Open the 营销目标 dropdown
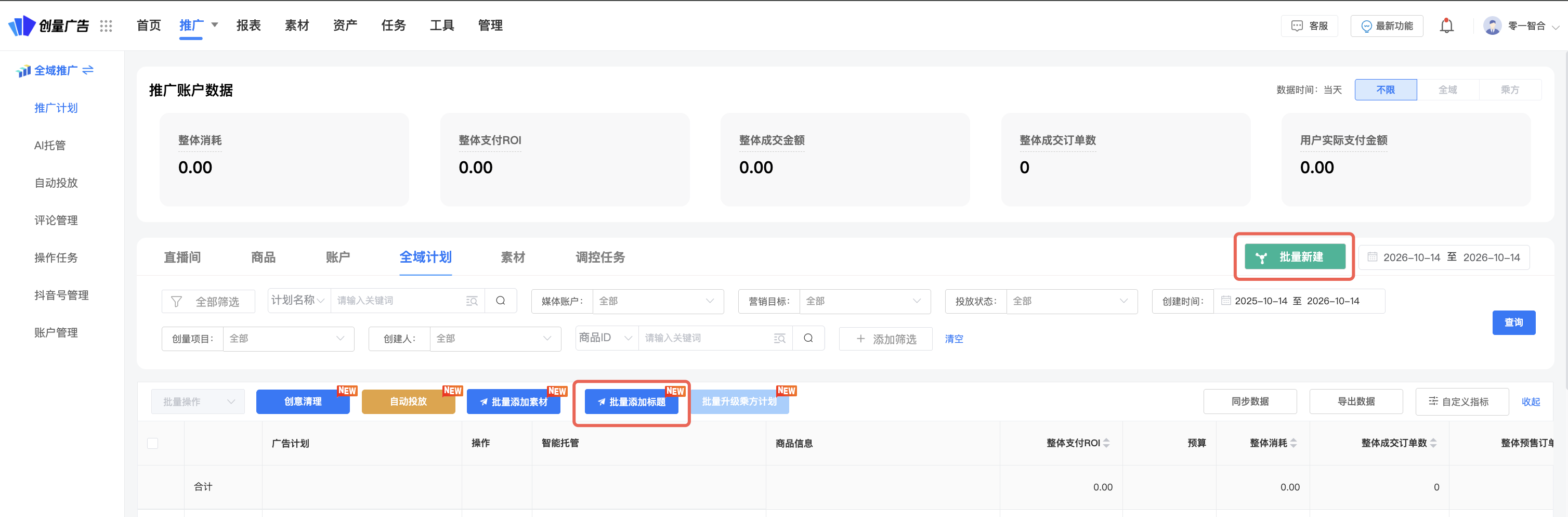1568x517 pixels. point(865,302)
